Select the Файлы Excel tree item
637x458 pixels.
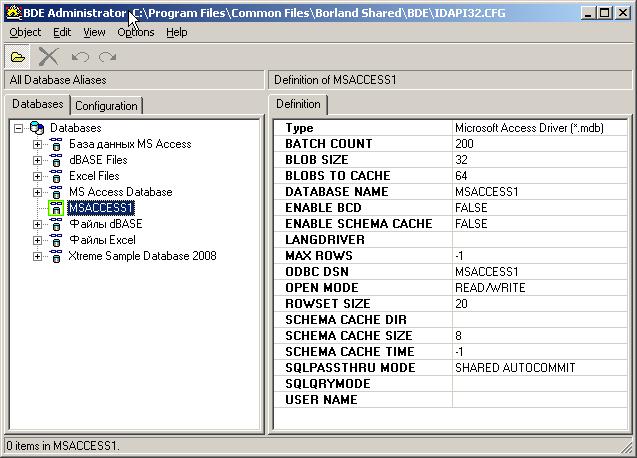click(102, 240)
